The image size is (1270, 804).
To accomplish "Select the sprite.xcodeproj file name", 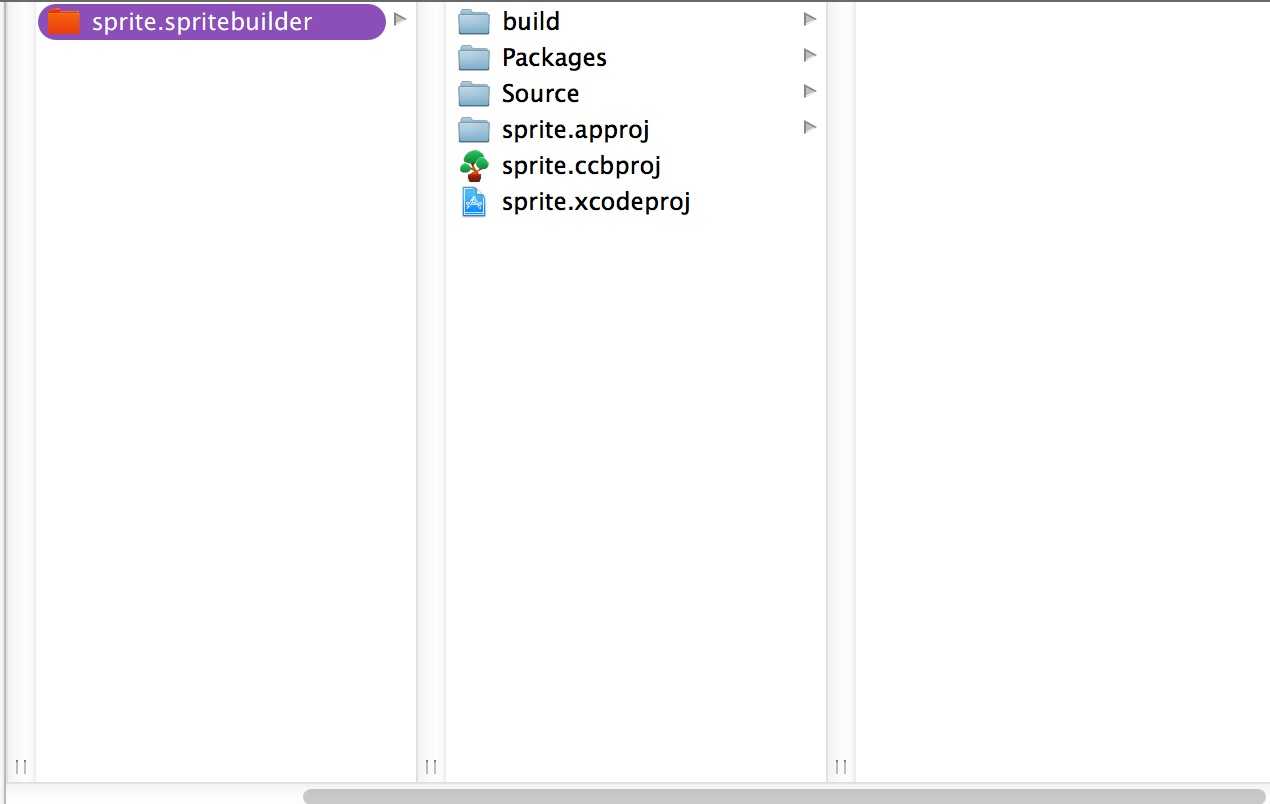I will 596,202.
